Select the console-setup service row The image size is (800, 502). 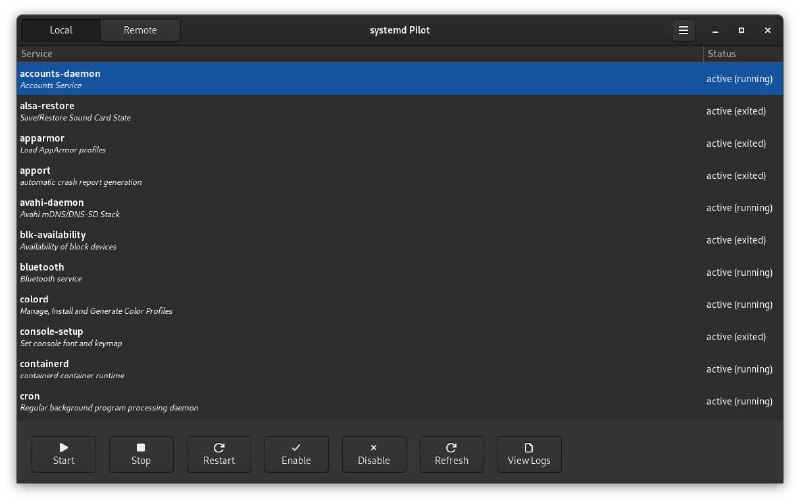point(400,337)
